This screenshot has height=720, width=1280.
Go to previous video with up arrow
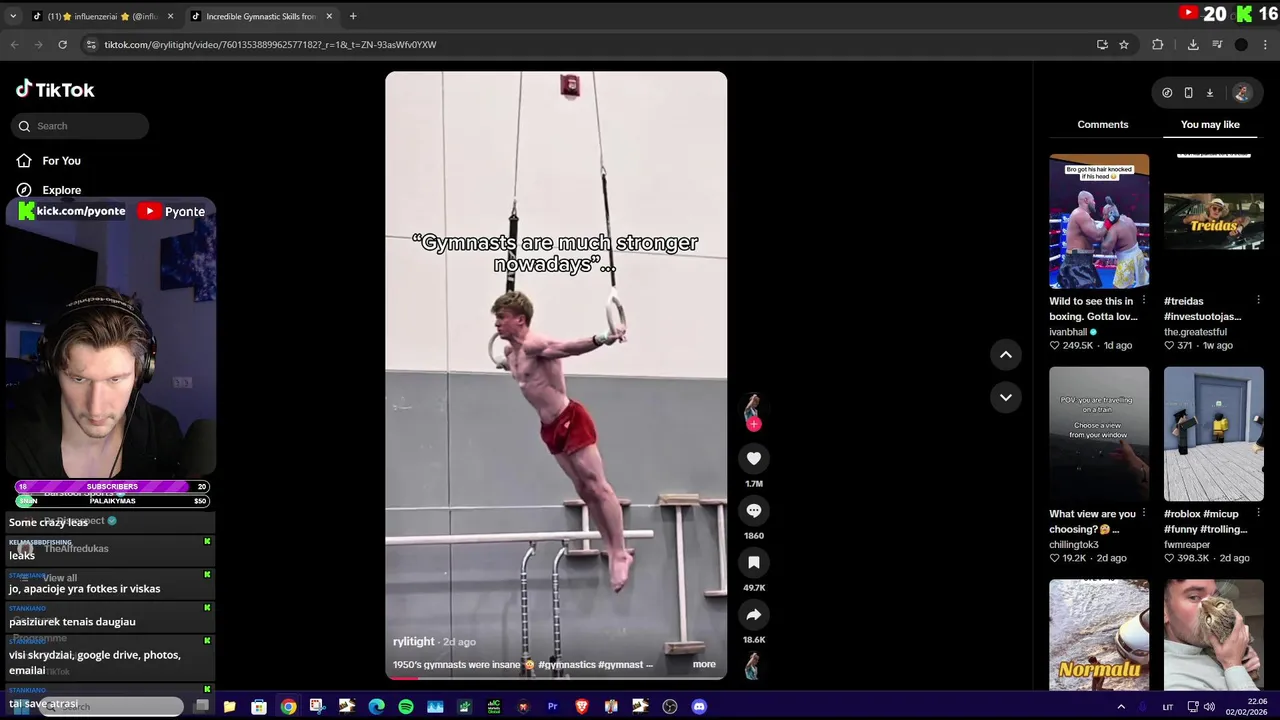point(1006,355)
